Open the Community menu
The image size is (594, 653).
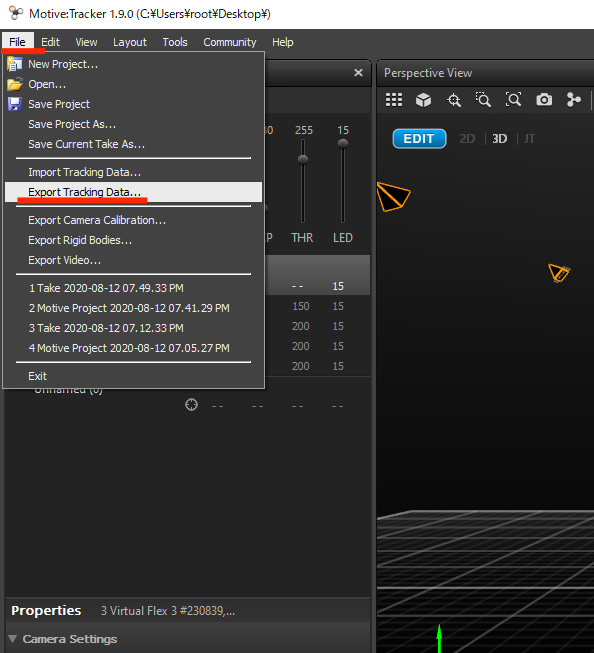230,42
